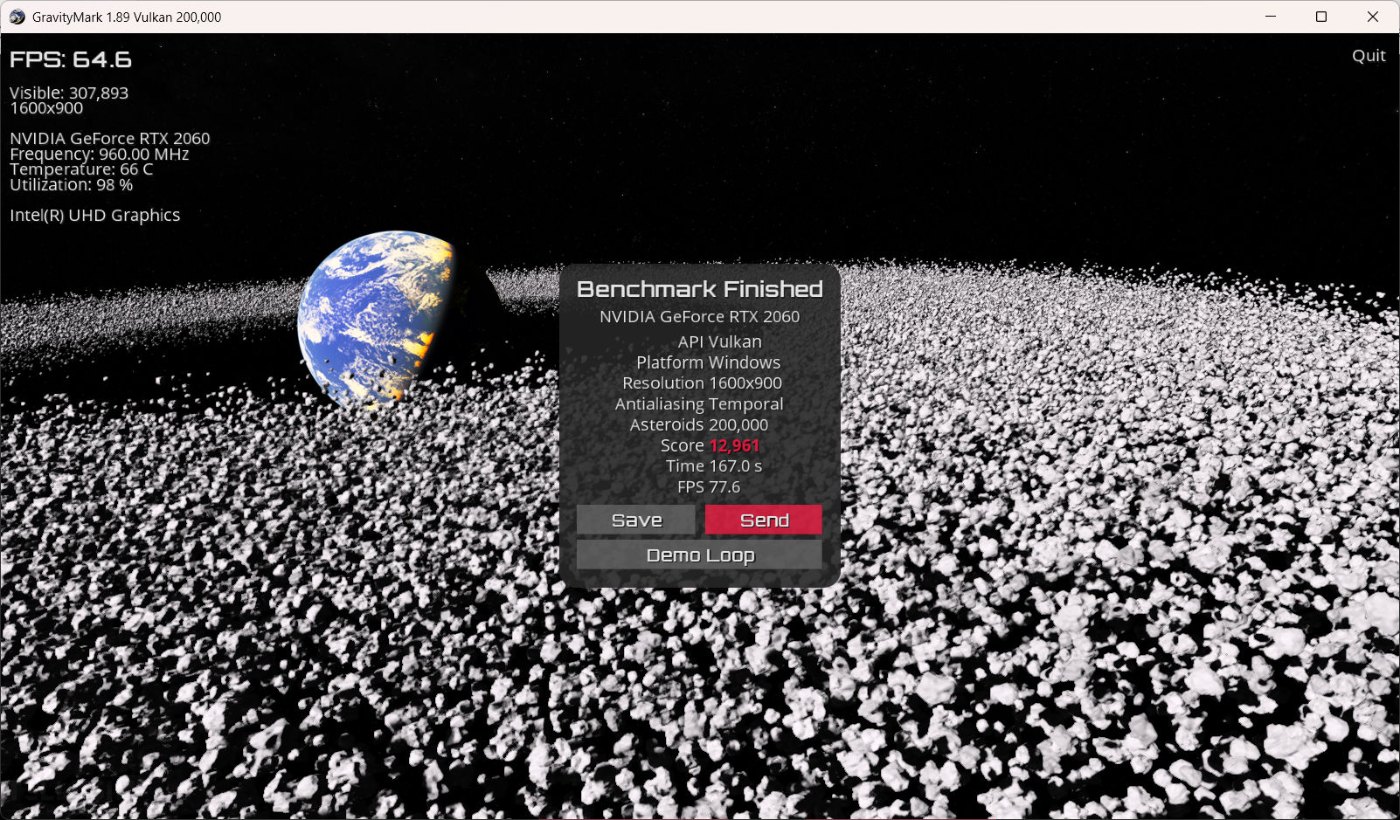The height and width of the screenshot is (820, 1400).
Task: Click the "Visible: 307,893" readout
Action: click(69, 93)
